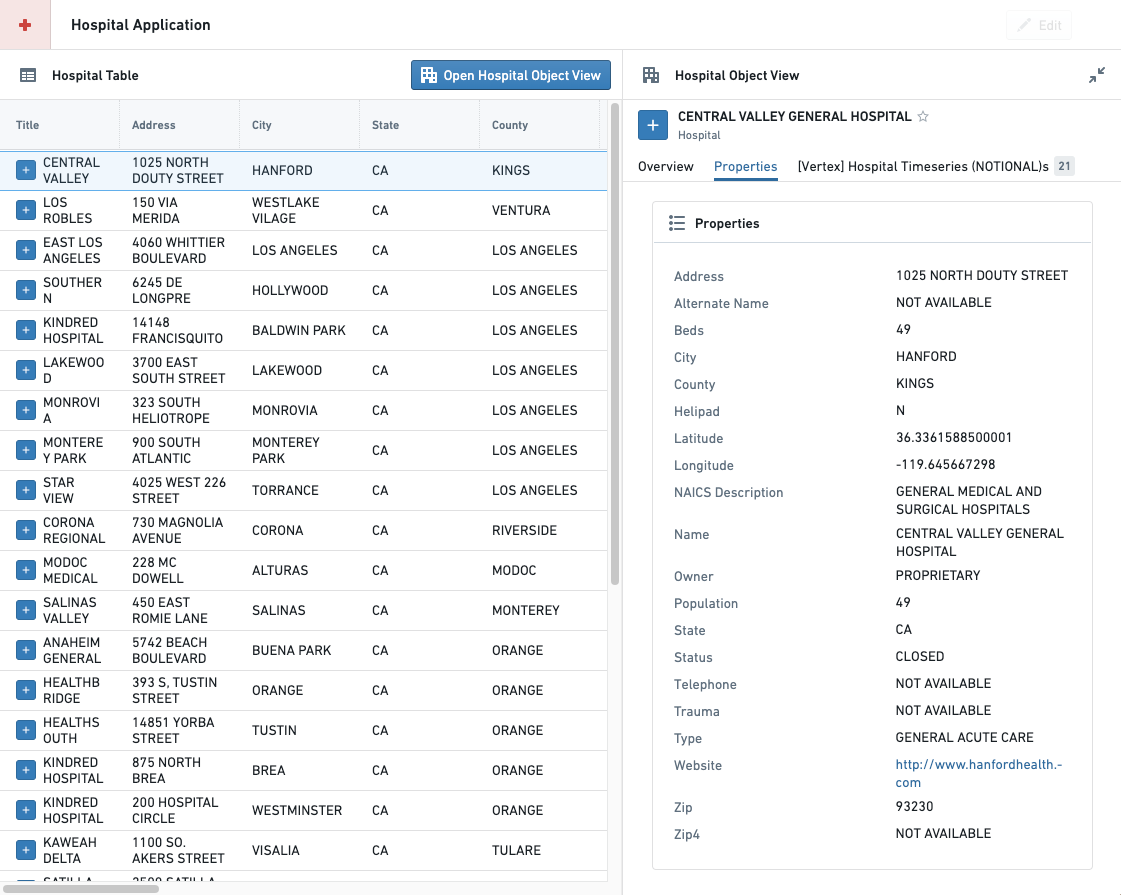This screenshot has height=895, width=1121.
Task: Click the plus icon in MODOC MEDICAL row
Action: [x=26, y=570]
